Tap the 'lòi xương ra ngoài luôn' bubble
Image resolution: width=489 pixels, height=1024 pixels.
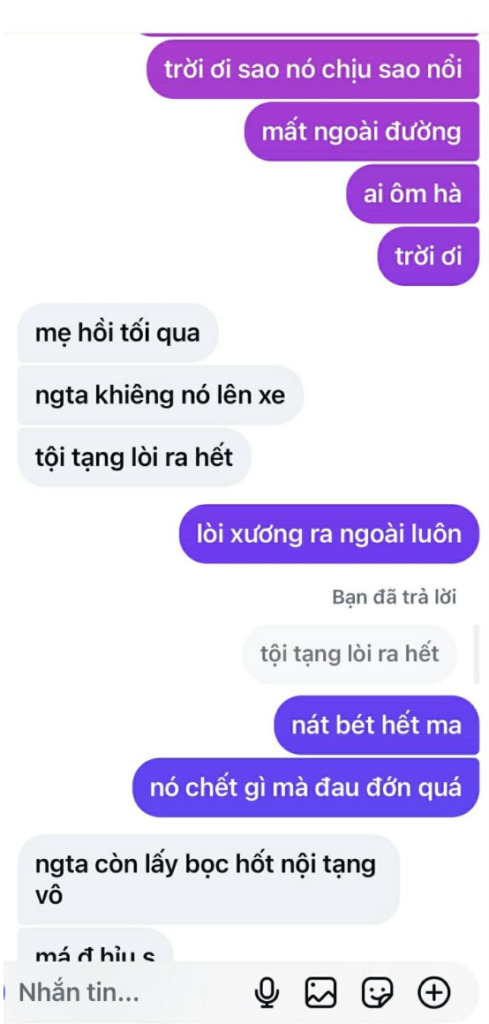coord(329,534)
